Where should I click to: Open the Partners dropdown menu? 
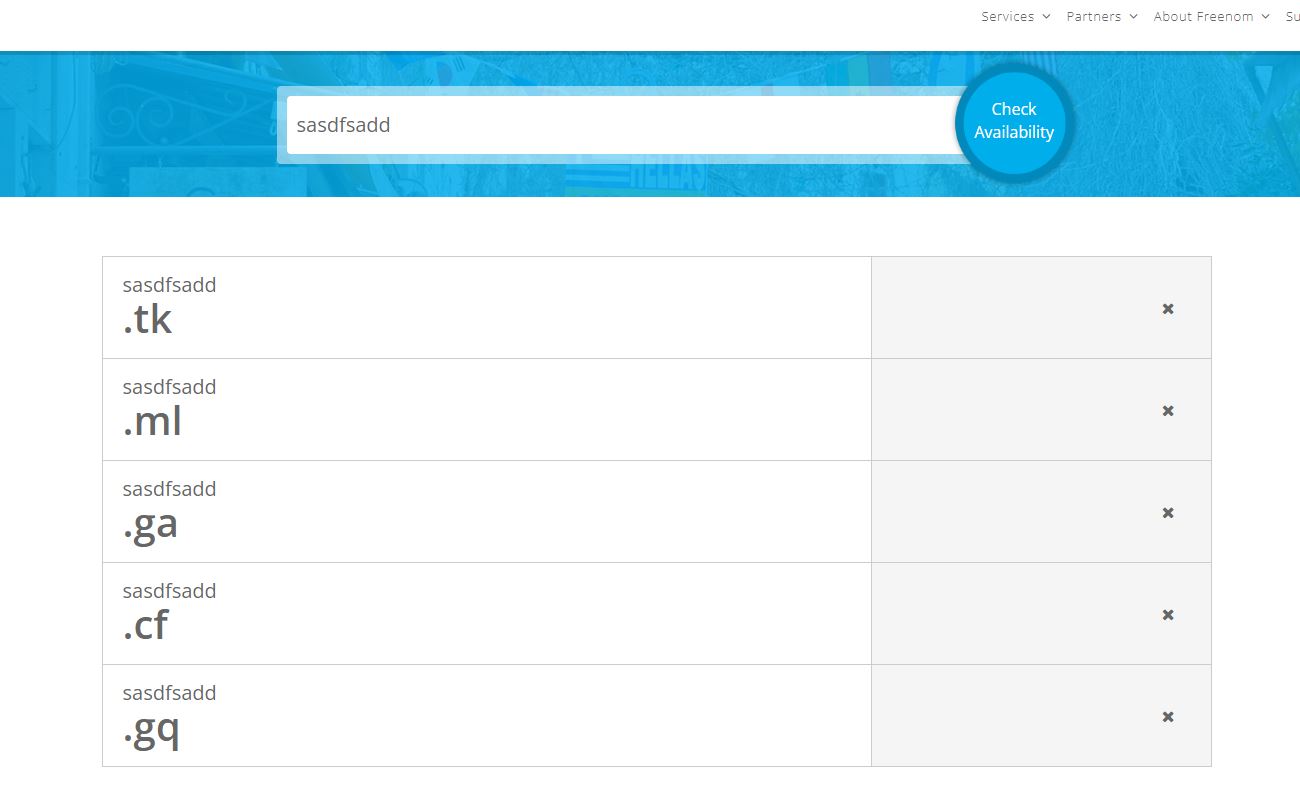pos(1102,16)
